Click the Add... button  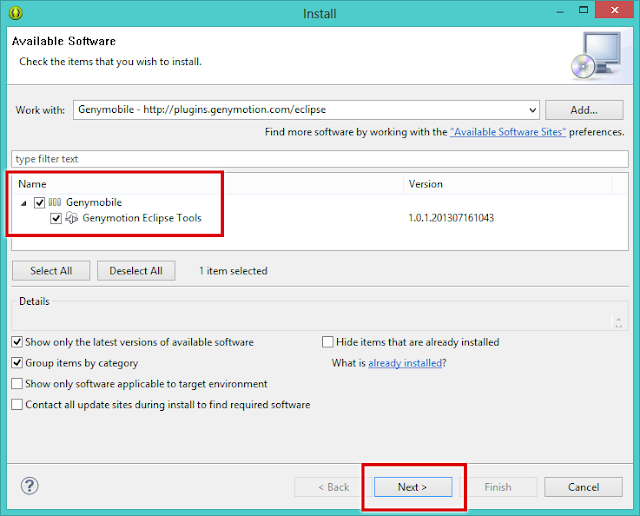(x=584, y=110)
